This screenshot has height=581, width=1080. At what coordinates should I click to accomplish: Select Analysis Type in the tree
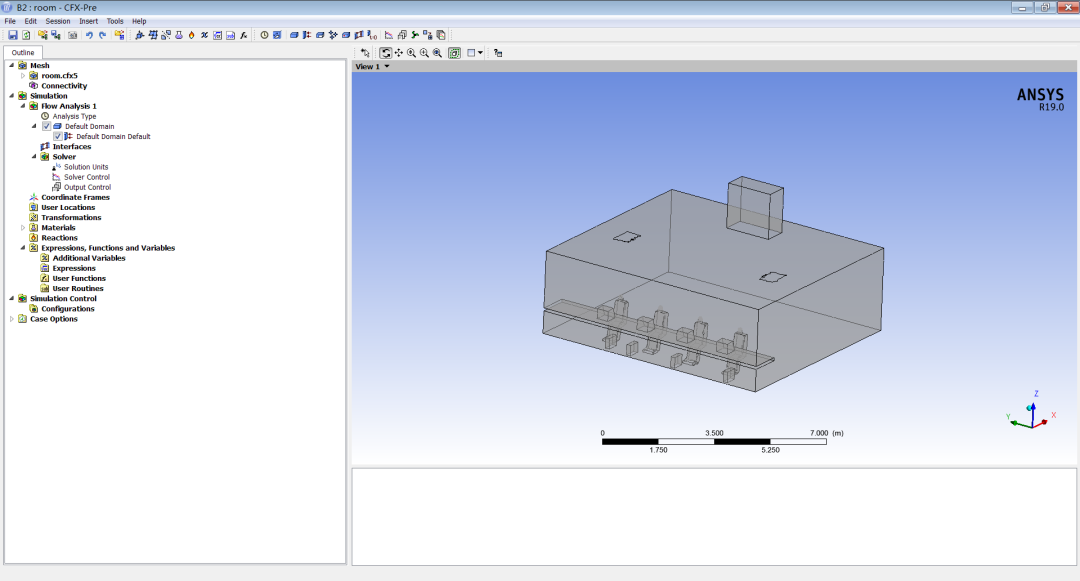[74, 116]
